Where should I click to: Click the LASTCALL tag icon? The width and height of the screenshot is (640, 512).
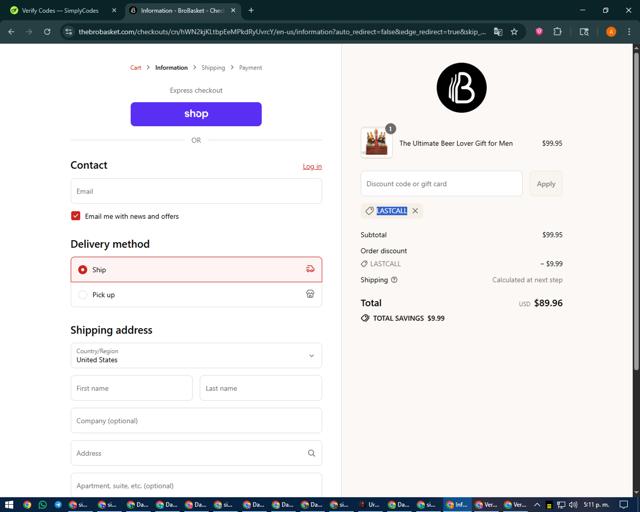[369, 211]
